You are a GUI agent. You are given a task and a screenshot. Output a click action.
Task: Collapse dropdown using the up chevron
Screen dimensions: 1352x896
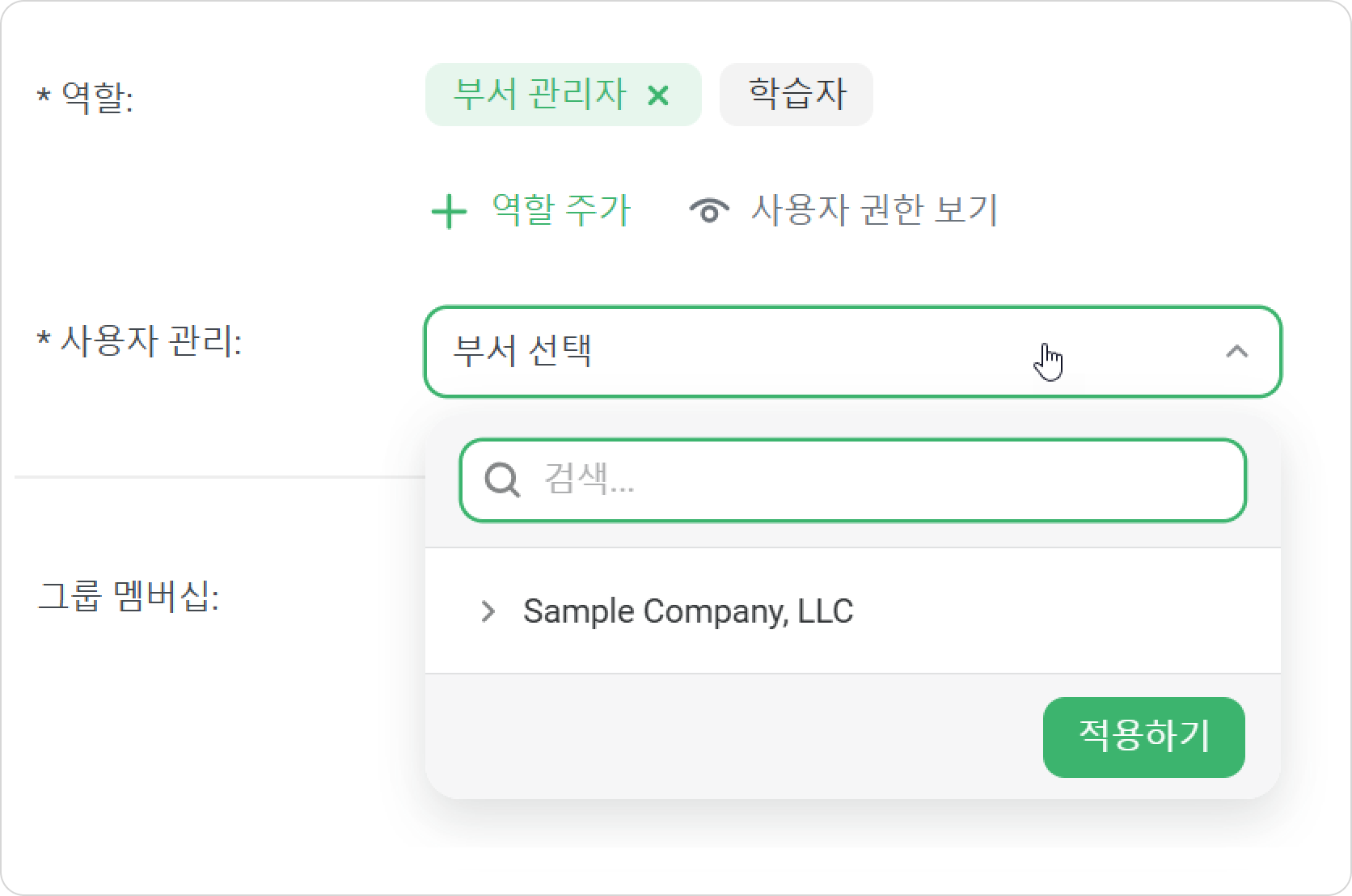point(1236,352)
